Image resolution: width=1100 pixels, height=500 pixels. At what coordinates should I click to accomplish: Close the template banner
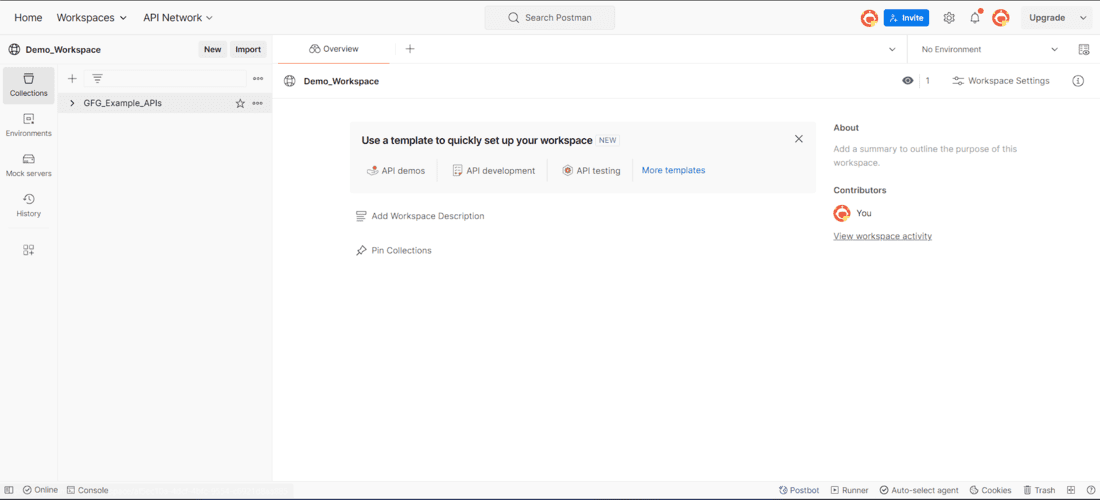point(798,139)
